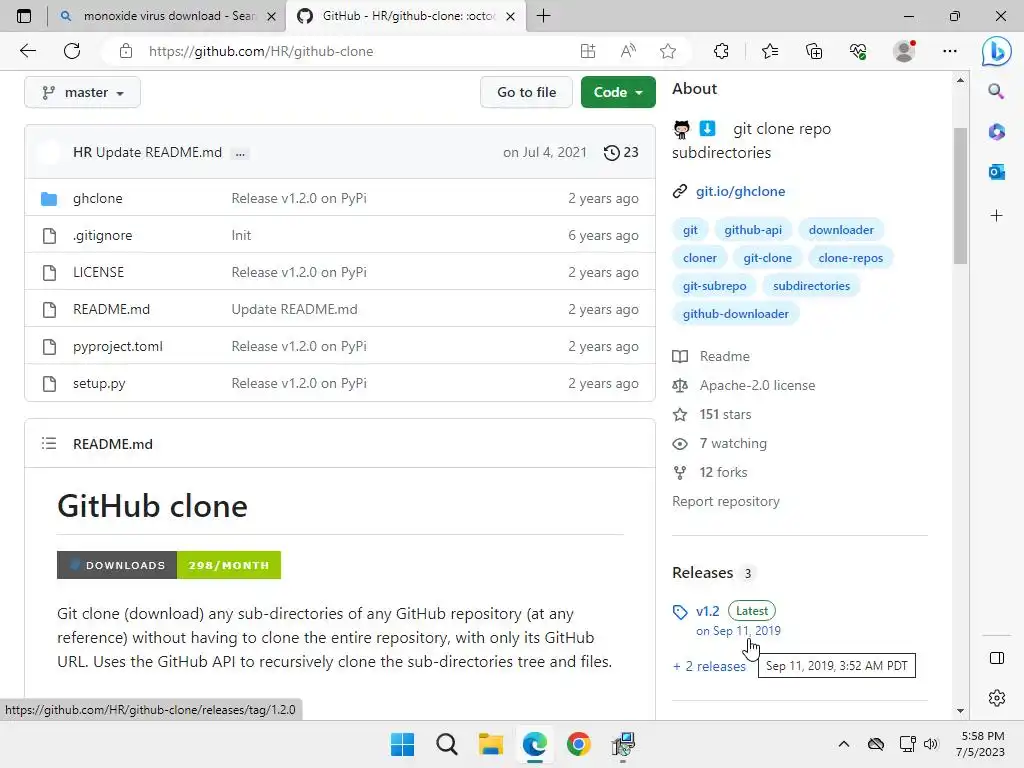The height and width of the screenshot is (768, 1024).
Task: Click the Go to file button
Action: 526,92
